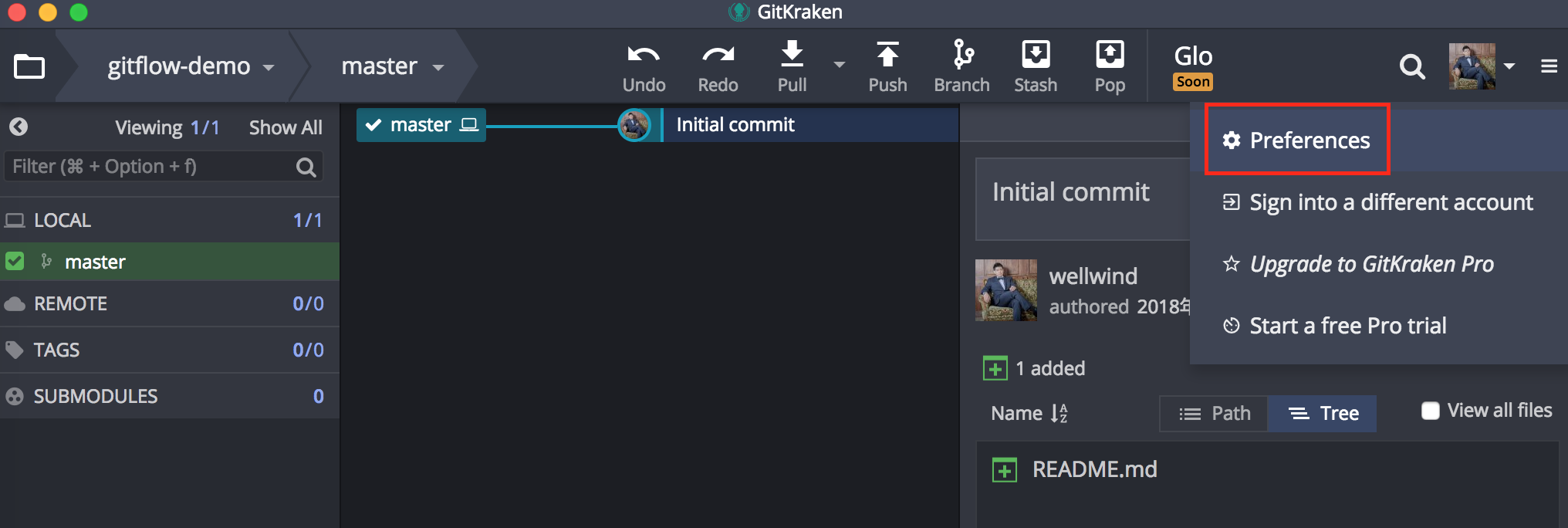The image size is (1568, 528).
Task: Click Show All in left panel
Action: pos(286,127)
